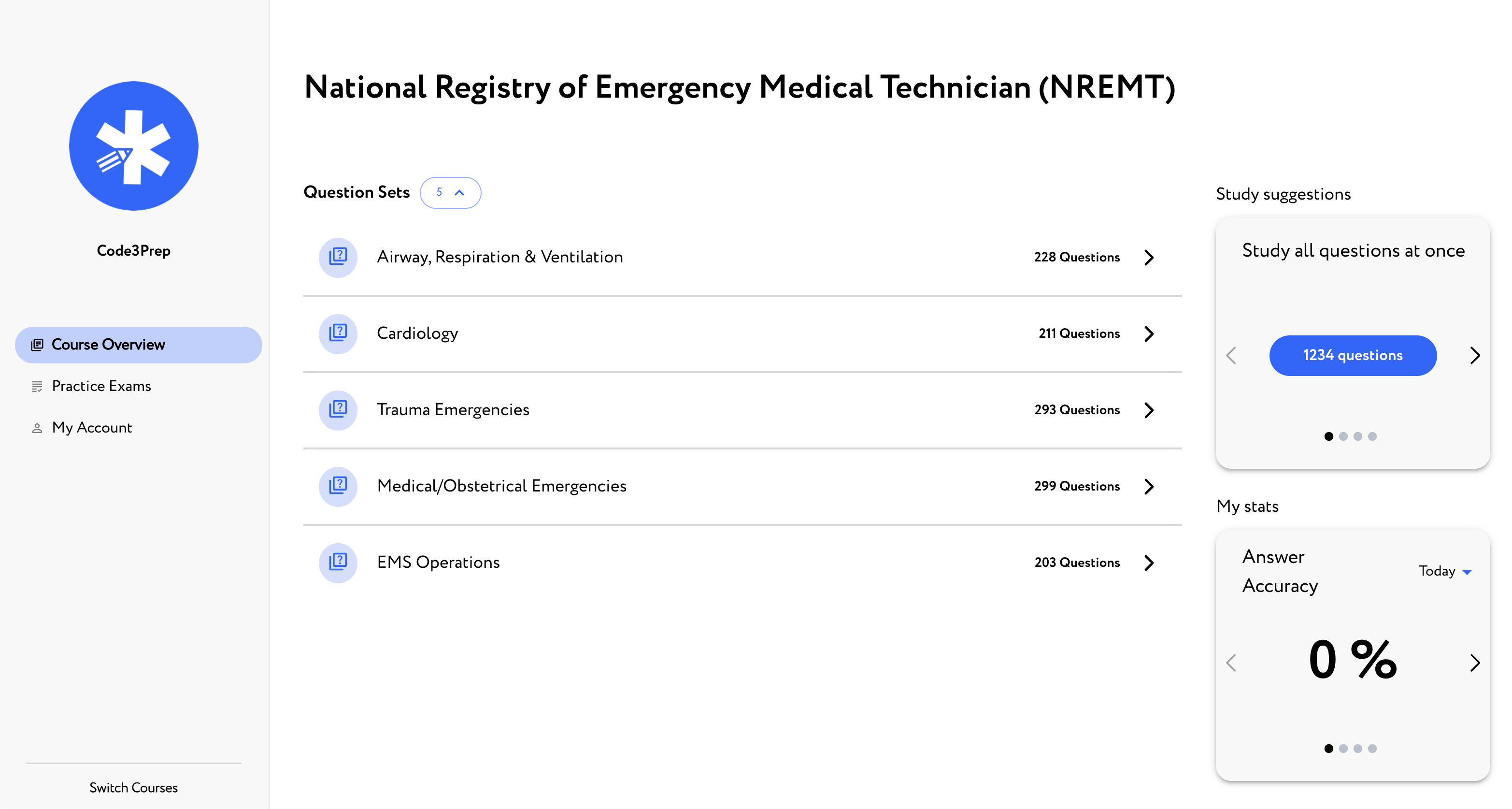The height and width of the screenshot is (809, 1512).
Task: Click the Practice Exams list icon in sidebar
Action: click(37, 386)
